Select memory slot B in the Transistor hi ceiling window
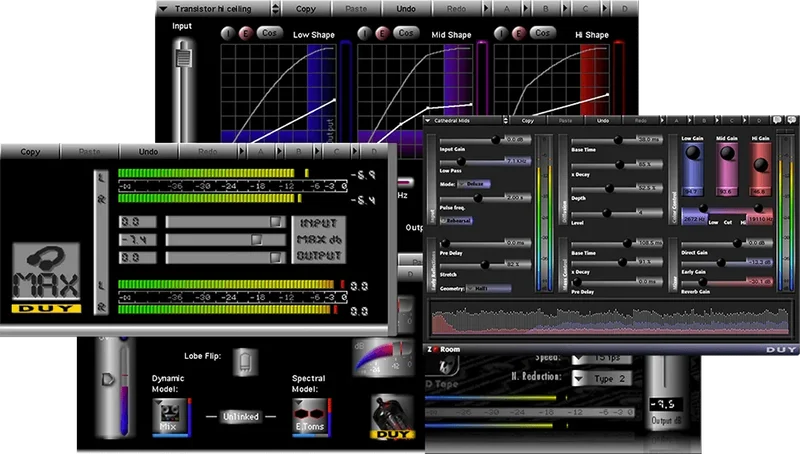Viewport: 800px width, 454px height. tap(545, 9)
